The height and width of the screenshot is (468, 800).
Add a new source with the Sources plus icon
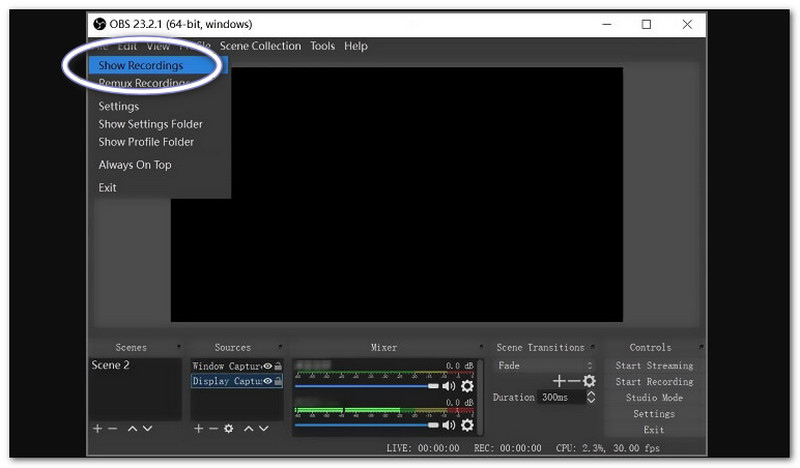tap(198, 429)
